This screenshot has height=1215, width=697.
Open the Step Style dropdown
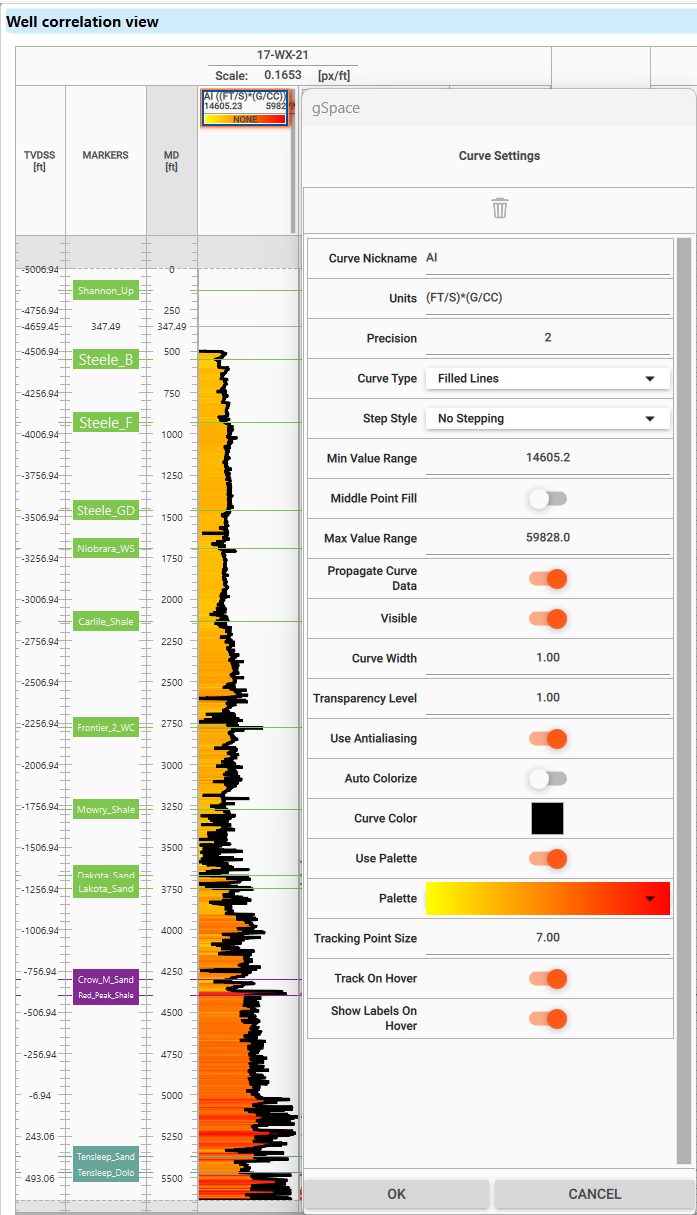[548, 418]
